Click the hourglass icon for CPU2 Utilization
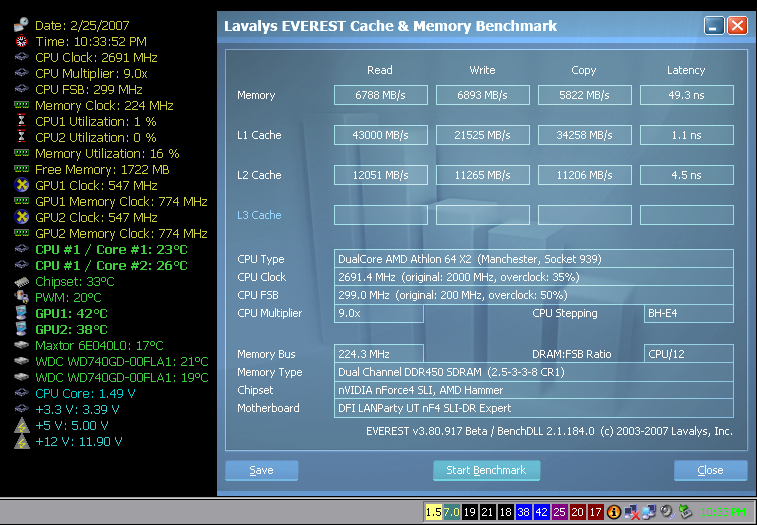This screenshot has width=757, height=525. tap(21, 137)
